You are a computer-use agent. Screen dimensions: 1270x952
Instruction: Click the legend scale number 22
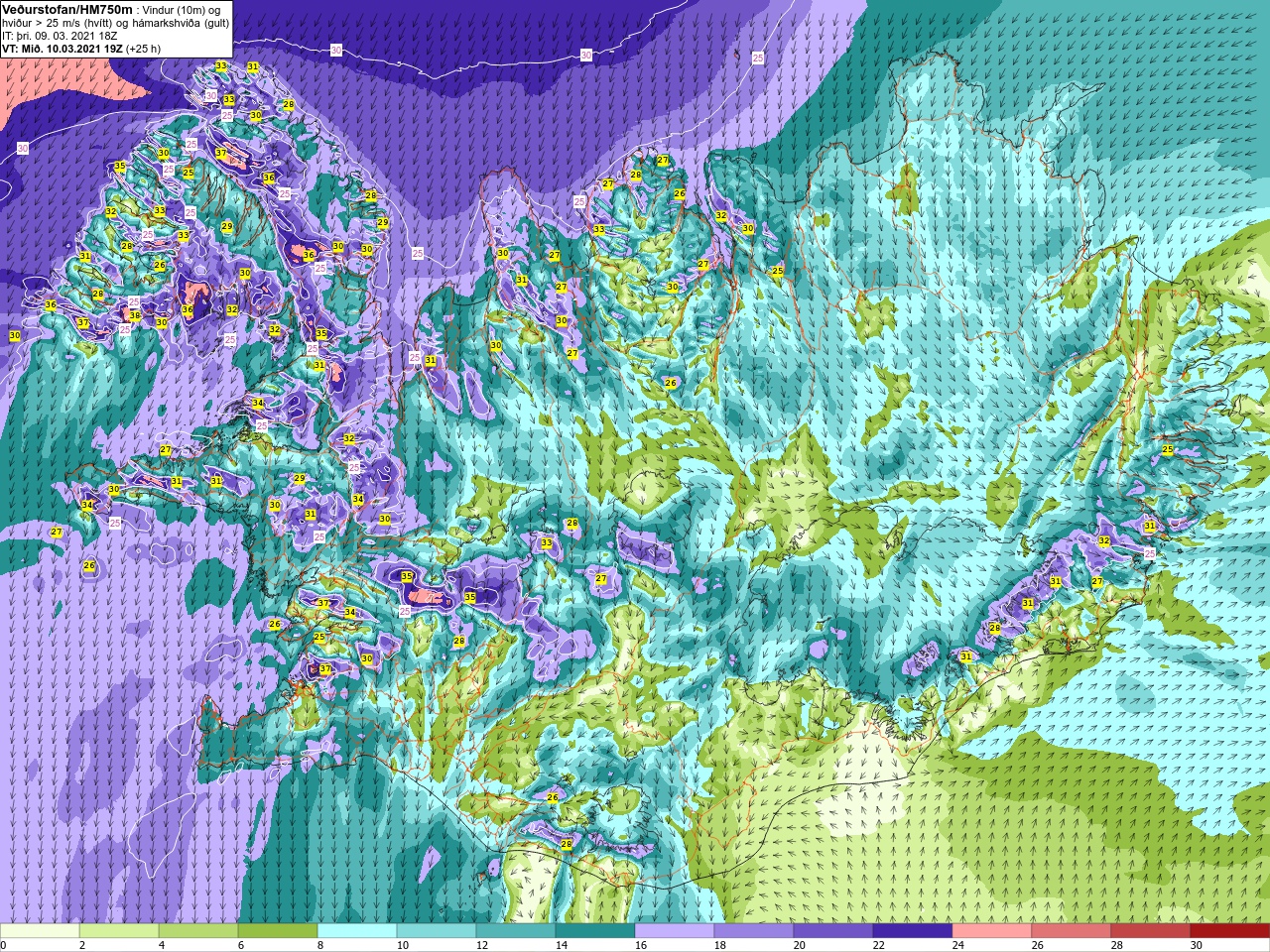879,945
